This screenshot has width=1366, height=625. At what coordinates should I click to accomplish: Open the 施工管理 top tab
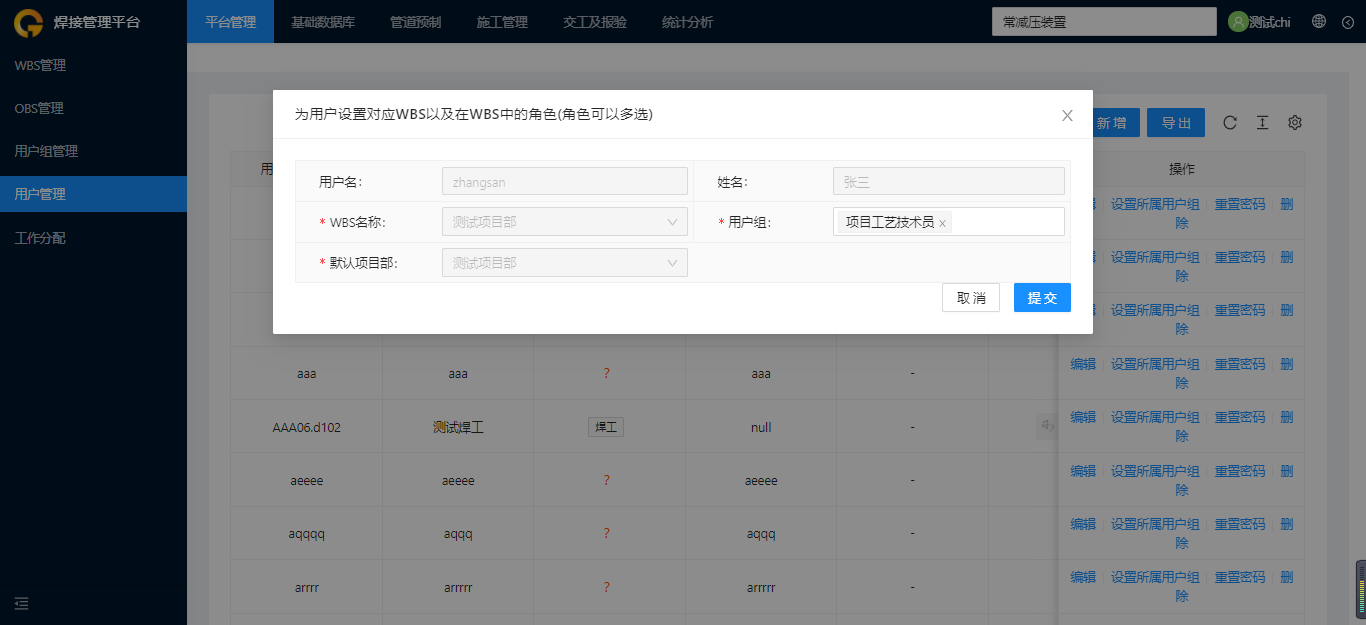click(x=502, y=21)
